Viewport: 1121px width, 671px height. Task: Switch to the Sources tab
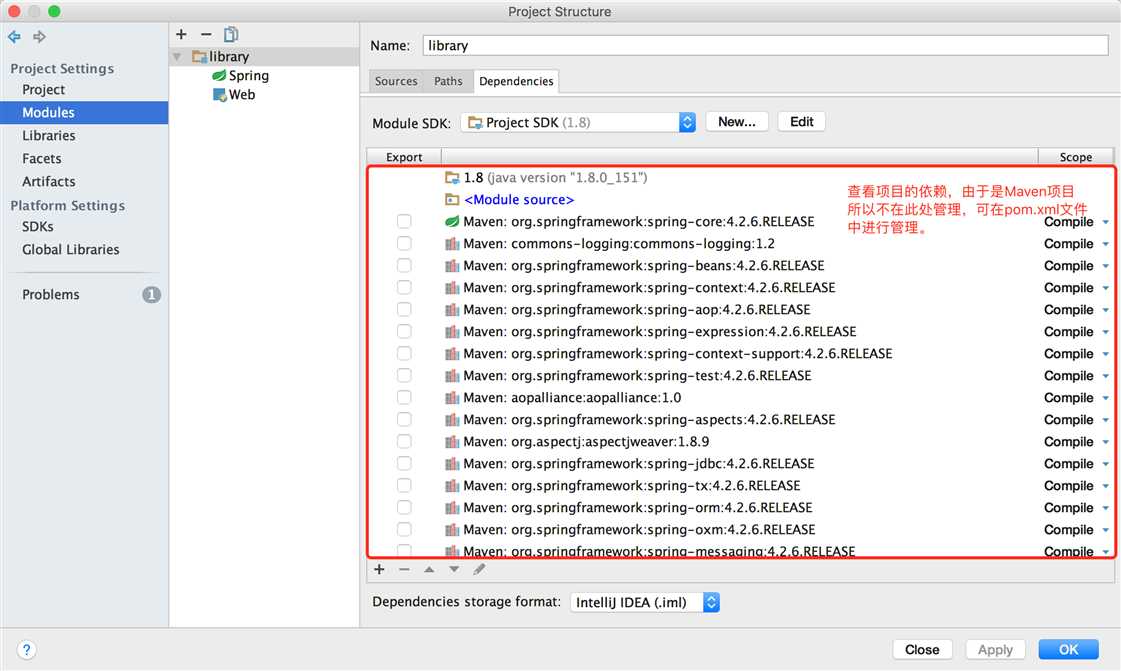pyautogui.click(x=396, y=81)
